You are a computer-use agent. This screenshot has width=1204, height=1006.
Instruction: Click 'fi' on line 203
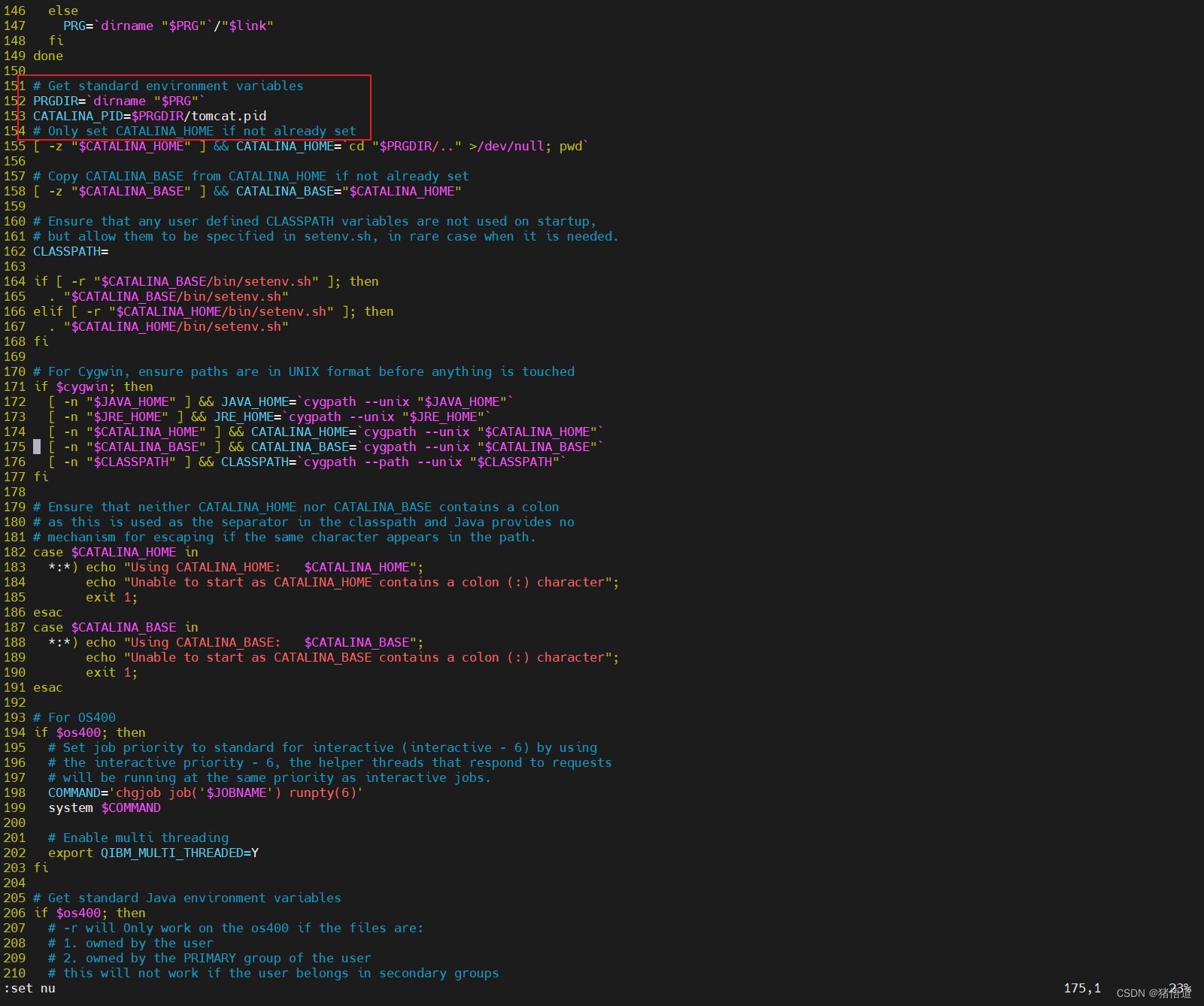click(x=41, y=868)
